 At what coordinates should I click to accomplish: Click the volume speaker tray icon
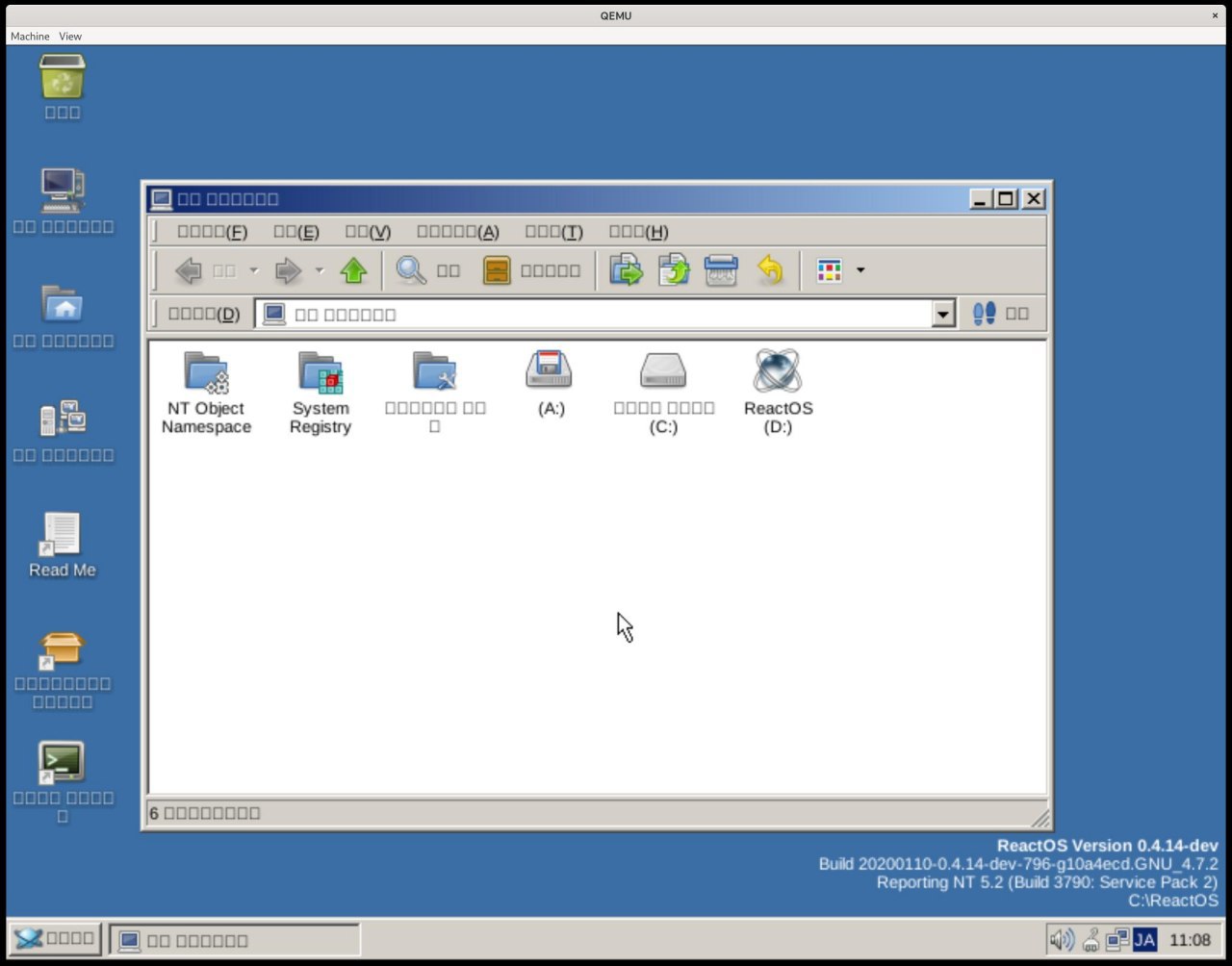pos(1062,940)
